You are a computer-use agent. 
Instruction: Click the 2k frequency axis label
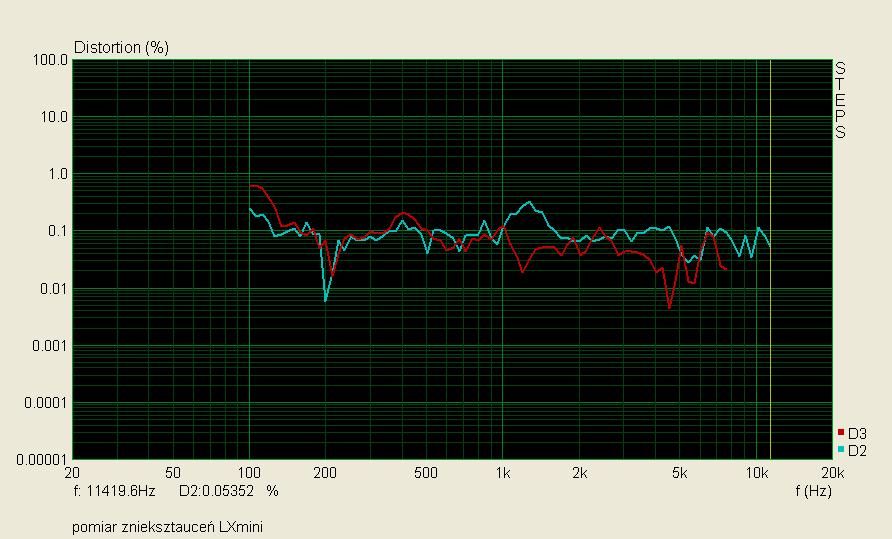pos(579,473)
